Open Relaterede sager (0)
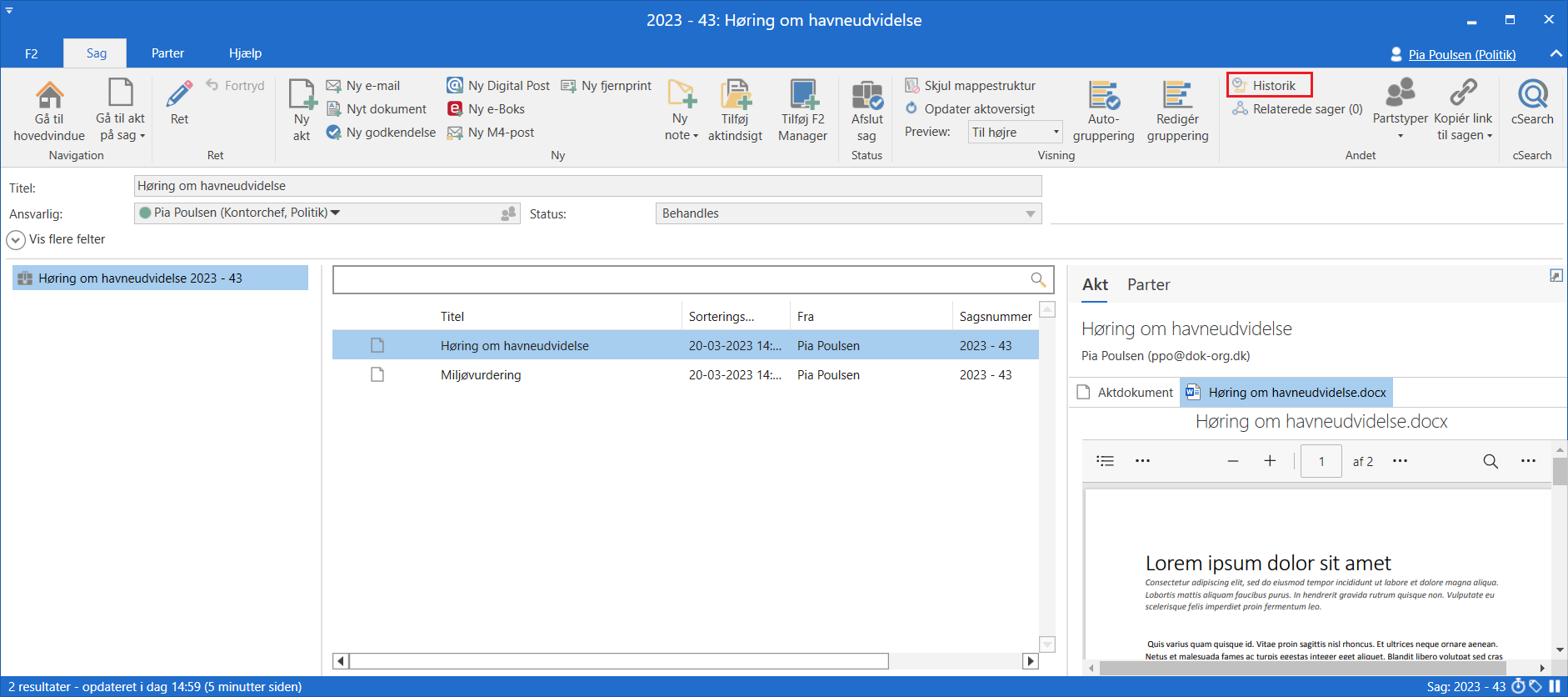 (1298, 108)
